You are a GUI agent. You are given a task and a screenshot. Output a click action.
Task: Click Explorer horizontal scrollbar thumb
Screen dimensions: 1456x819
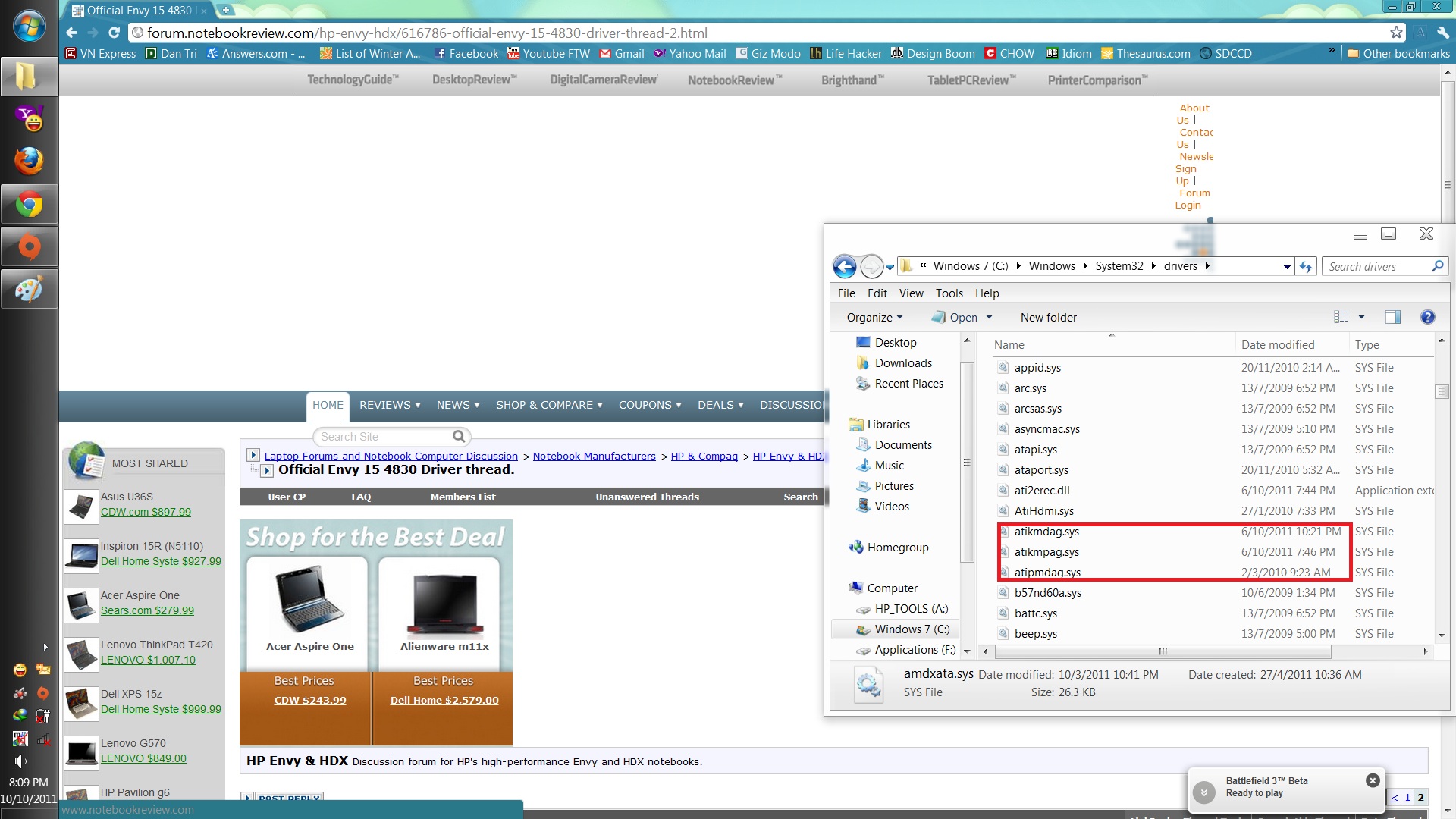pyautogui.click(x=1163, y=651)
